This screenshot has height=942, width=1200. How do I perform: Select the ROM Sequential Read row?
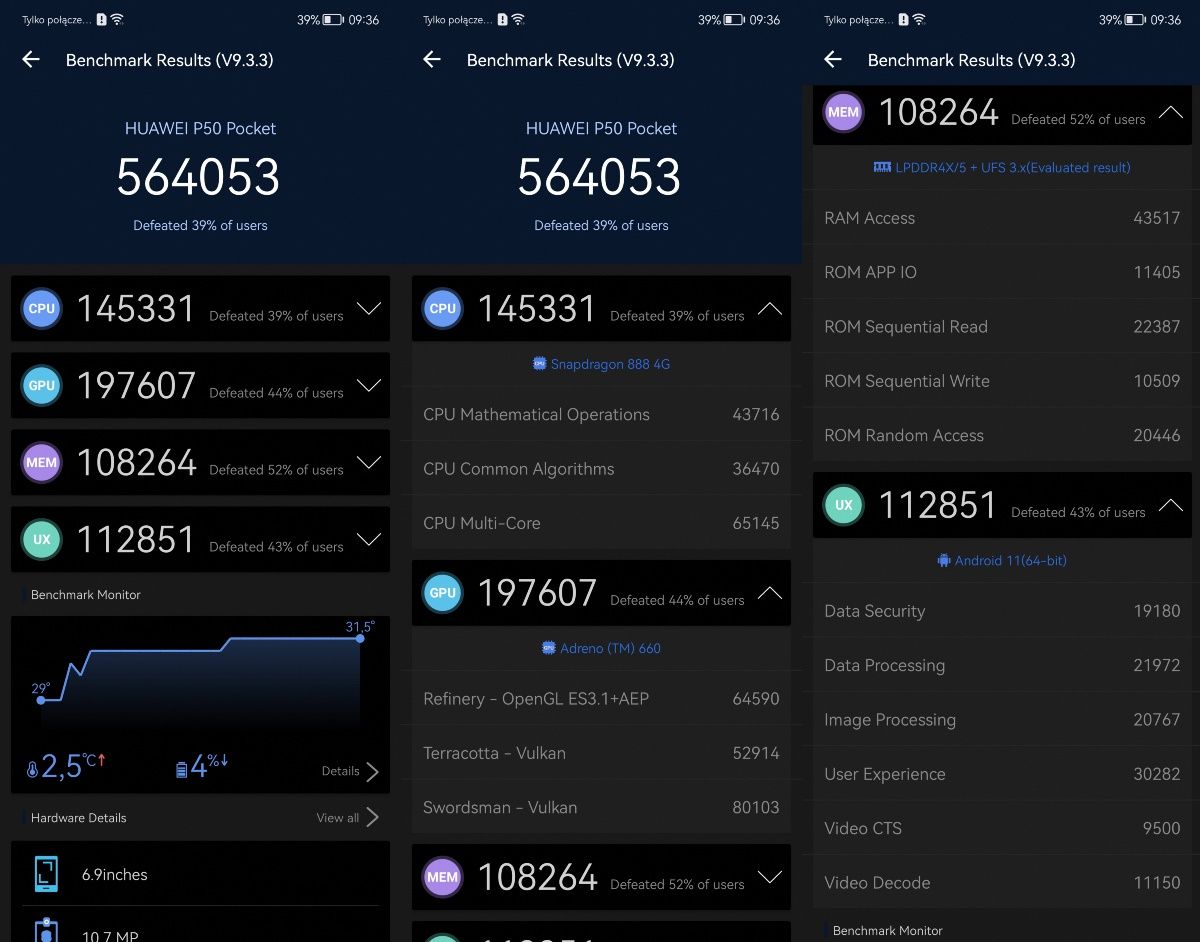click(1002, 326)
